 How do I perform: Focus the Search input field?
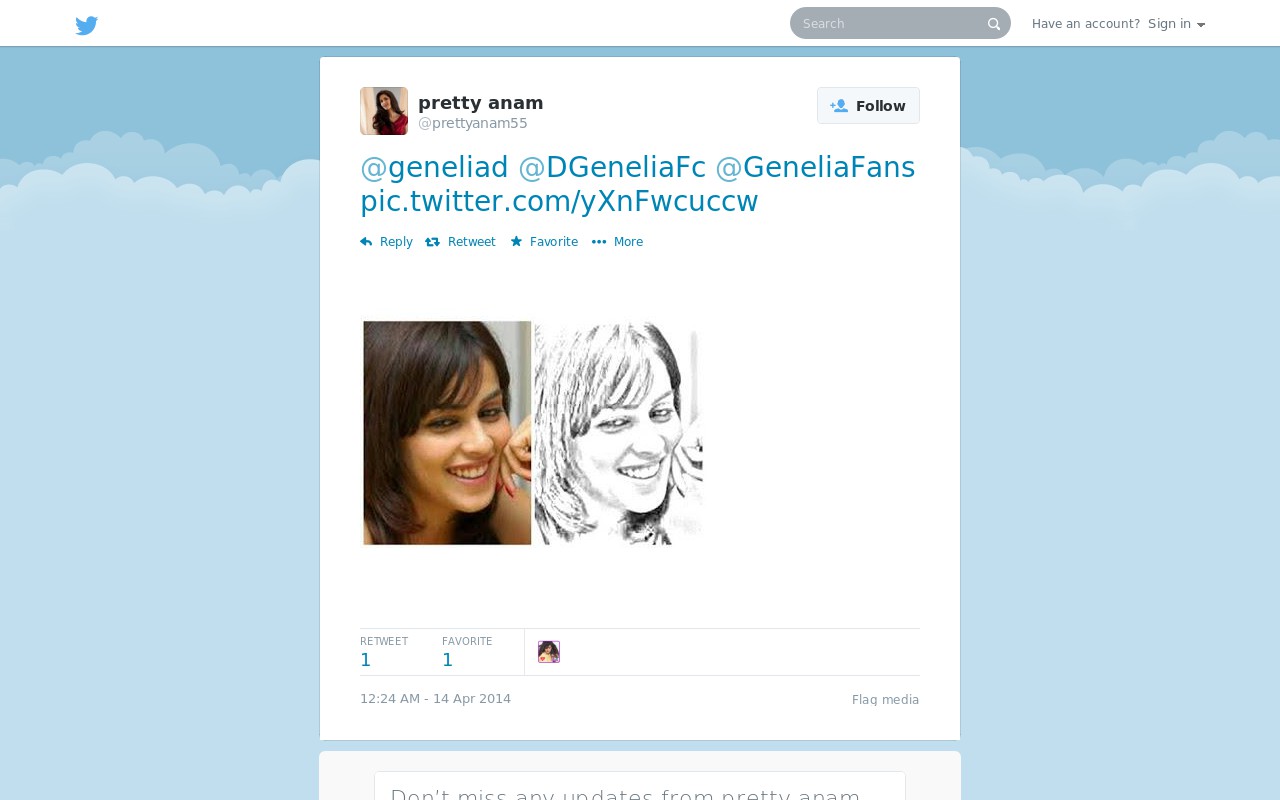[890, 24]
